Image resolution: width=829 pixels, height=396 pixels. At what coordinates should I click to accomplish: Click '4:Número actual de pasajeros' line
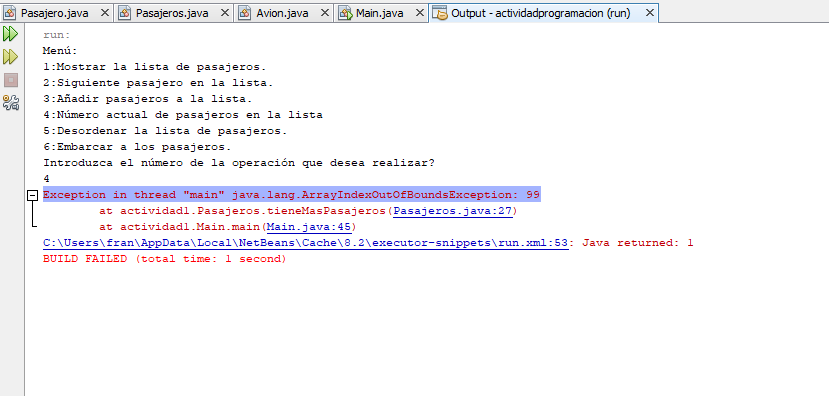point(182,115)
